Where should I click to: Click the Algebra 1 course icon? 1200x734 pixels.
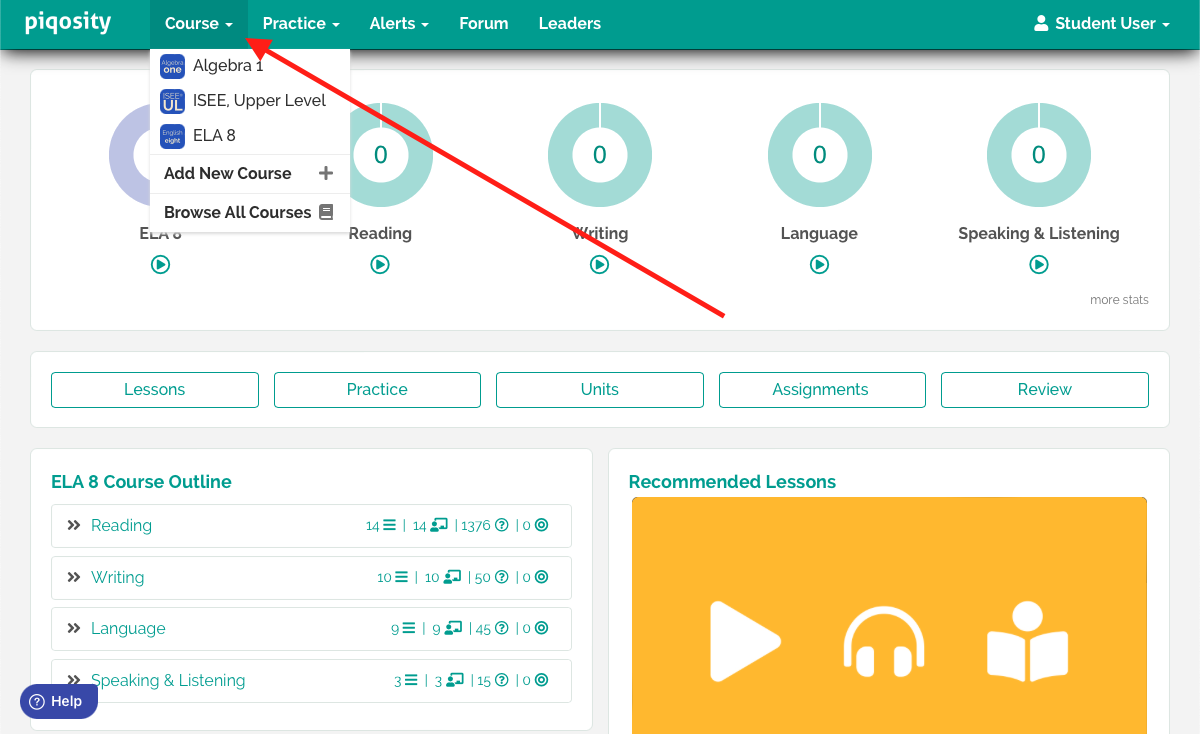pyautogui.click(x=173, y=66)
